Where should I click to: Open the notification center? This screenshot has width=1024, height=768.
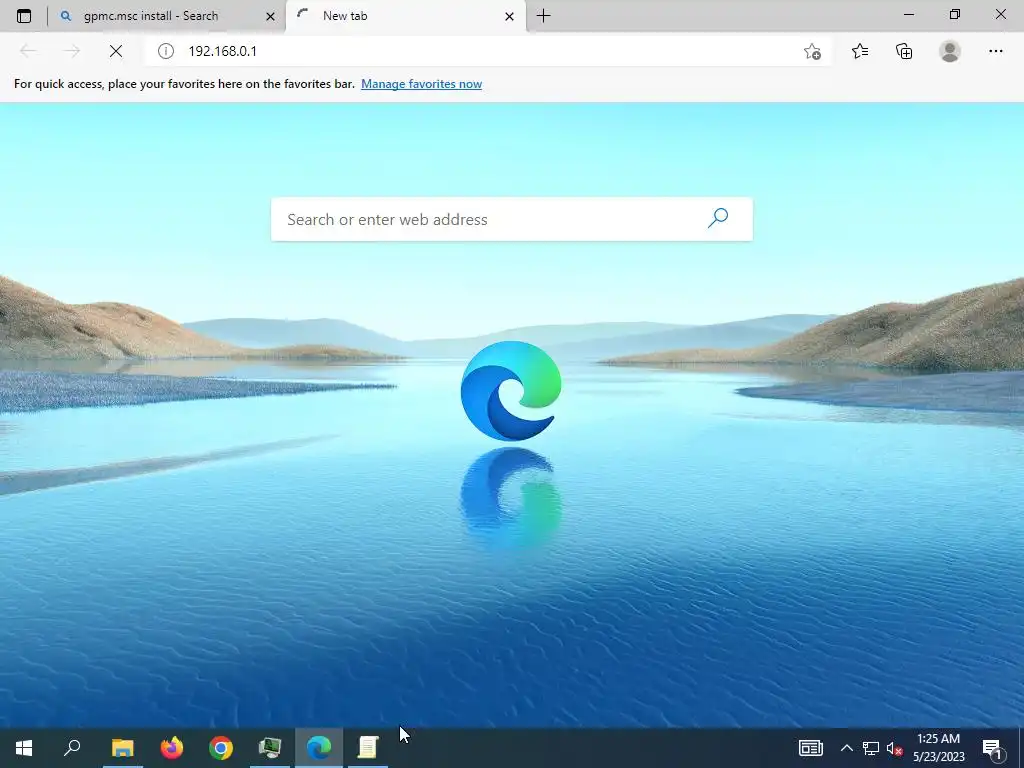pyautogui.click(x=992, y=748)
